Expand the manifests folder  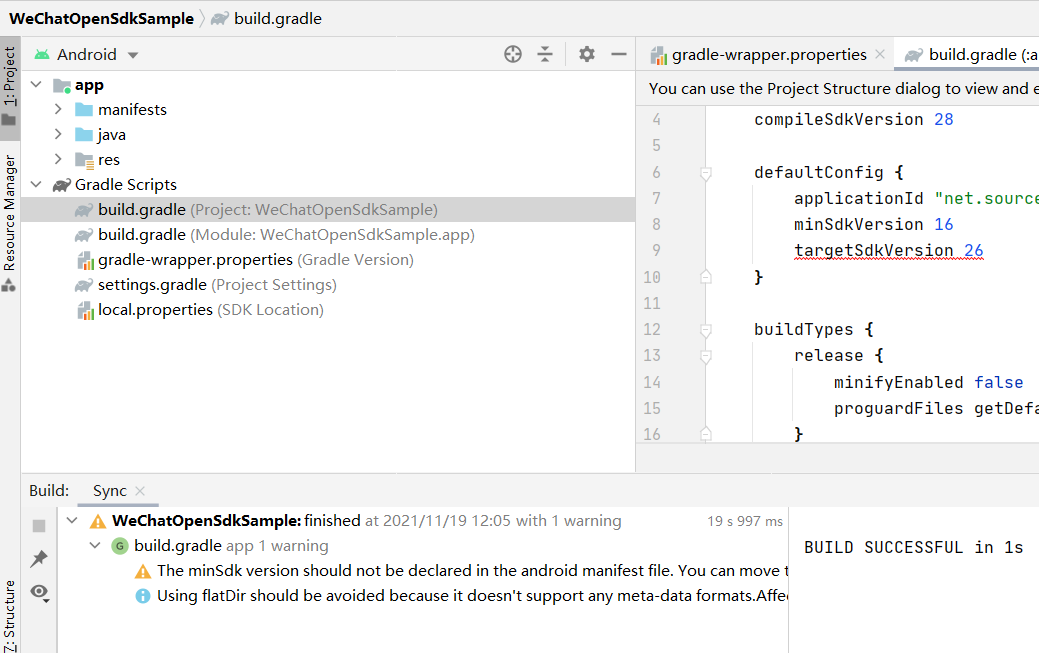tap(59, 110)
